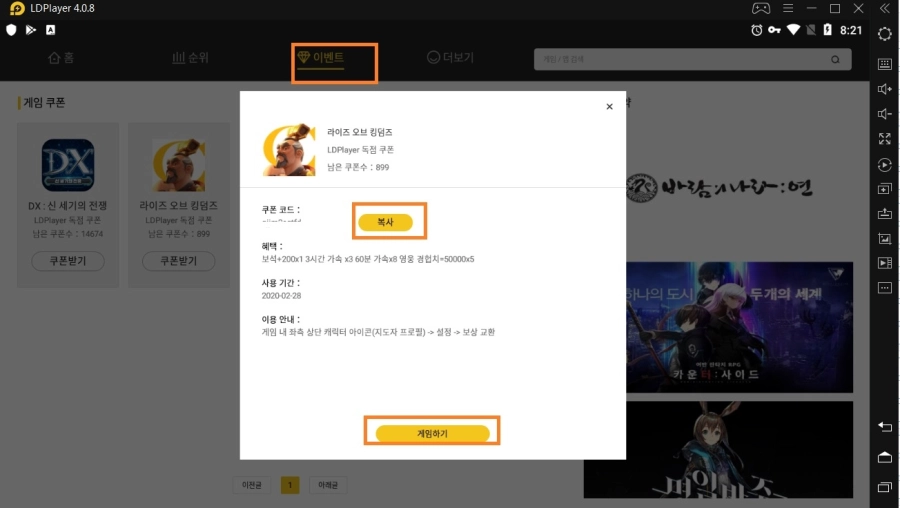Increase volume with sidebar icon

pos(885,89)
